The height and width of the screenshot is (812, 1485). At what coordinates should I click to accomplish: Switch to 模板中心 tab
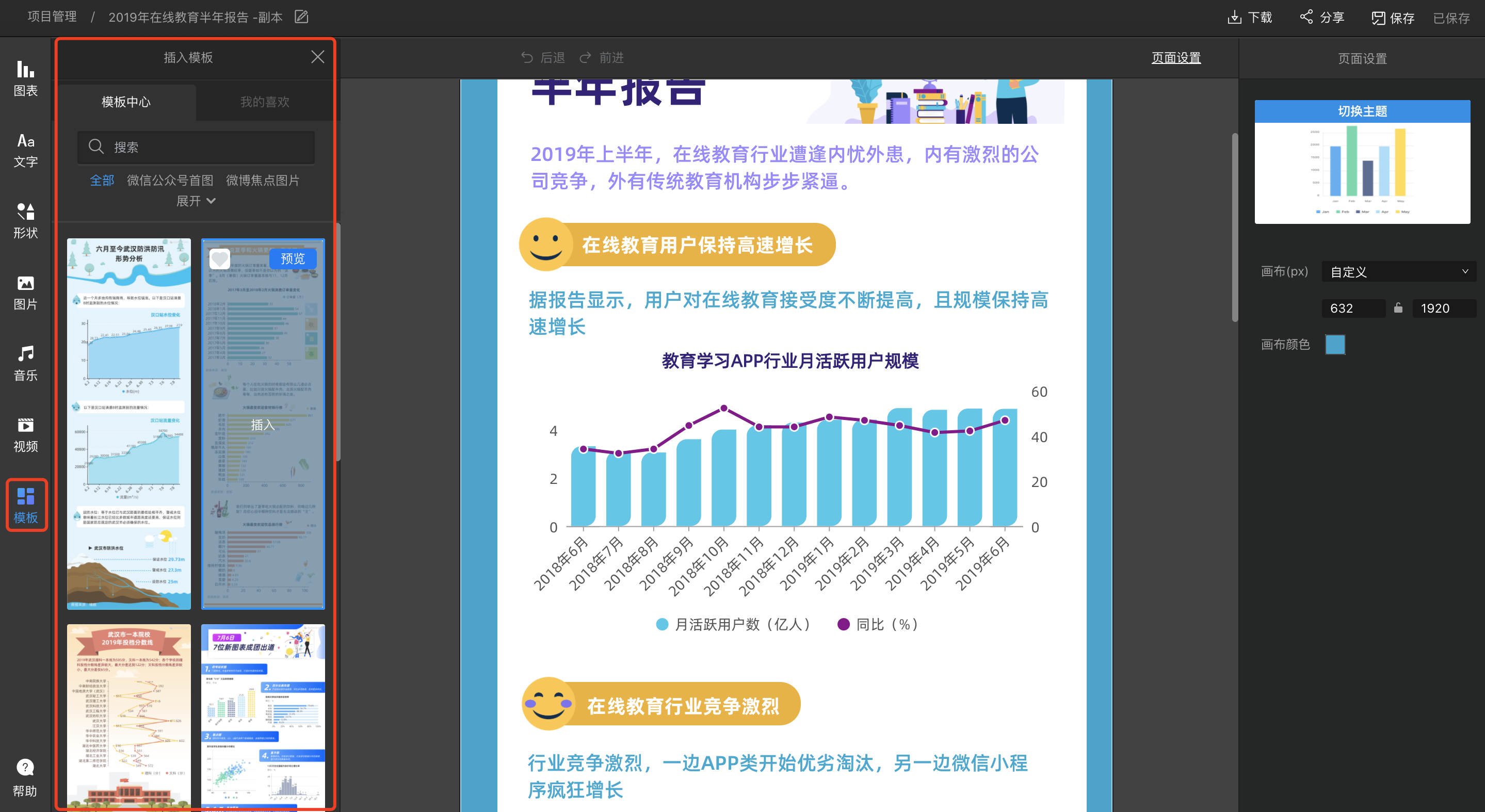point(126,102)
